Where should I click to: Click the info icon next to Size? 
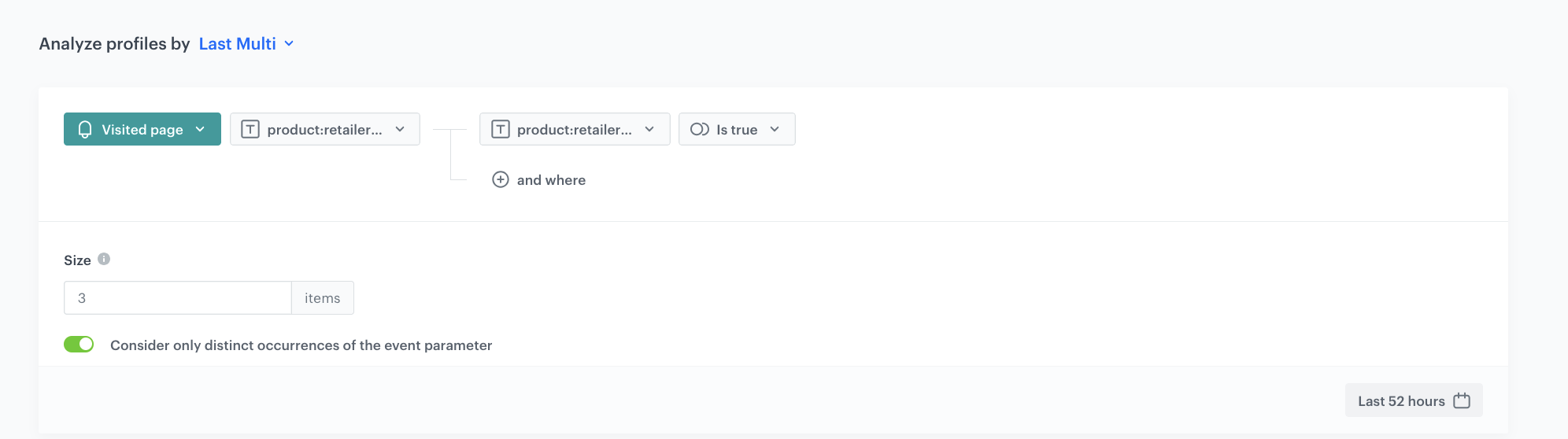click(104, 259)
